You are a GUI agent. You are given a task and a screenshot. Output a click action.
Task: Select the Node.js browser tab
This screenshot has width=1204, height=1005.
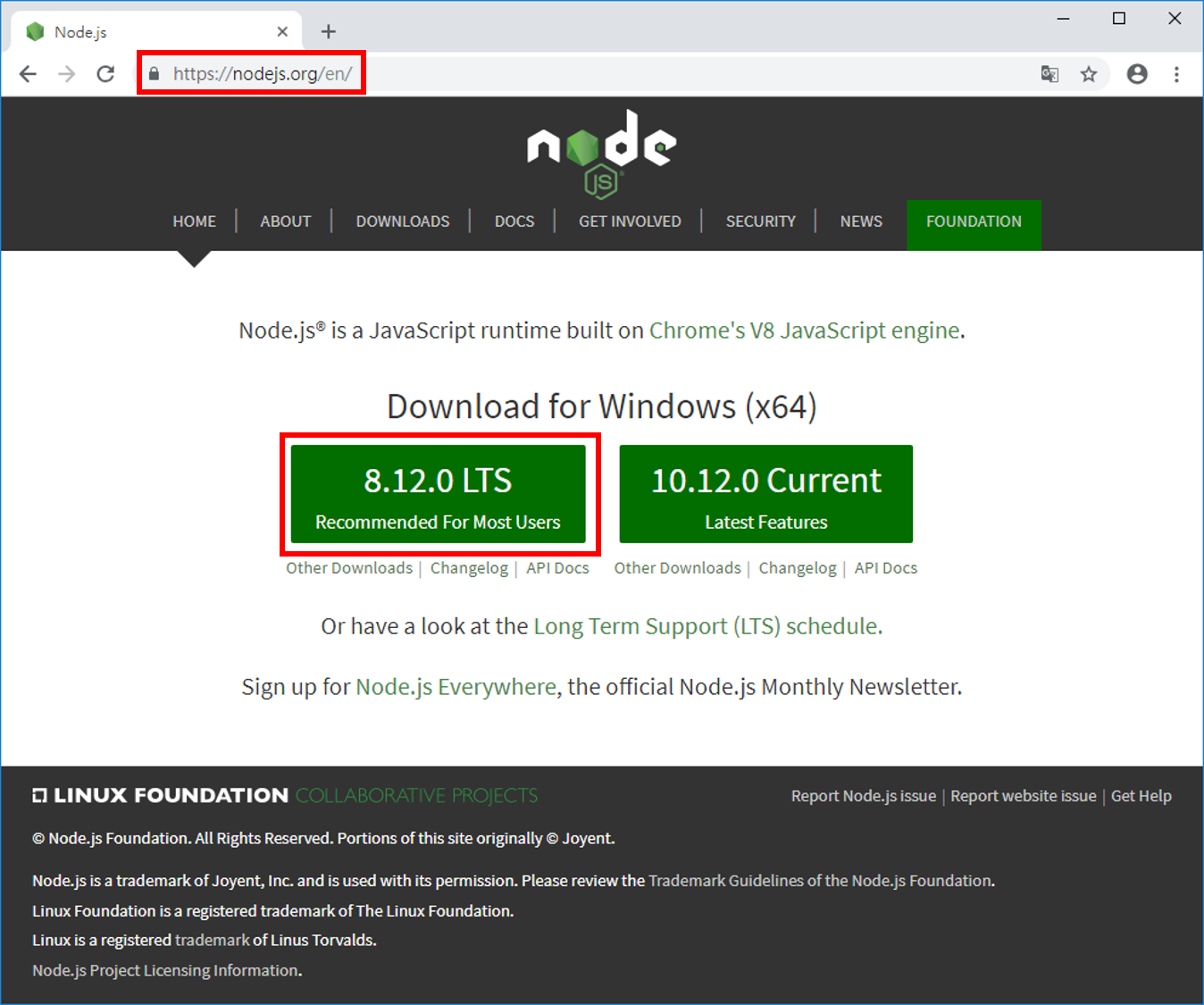pos(156,31)
